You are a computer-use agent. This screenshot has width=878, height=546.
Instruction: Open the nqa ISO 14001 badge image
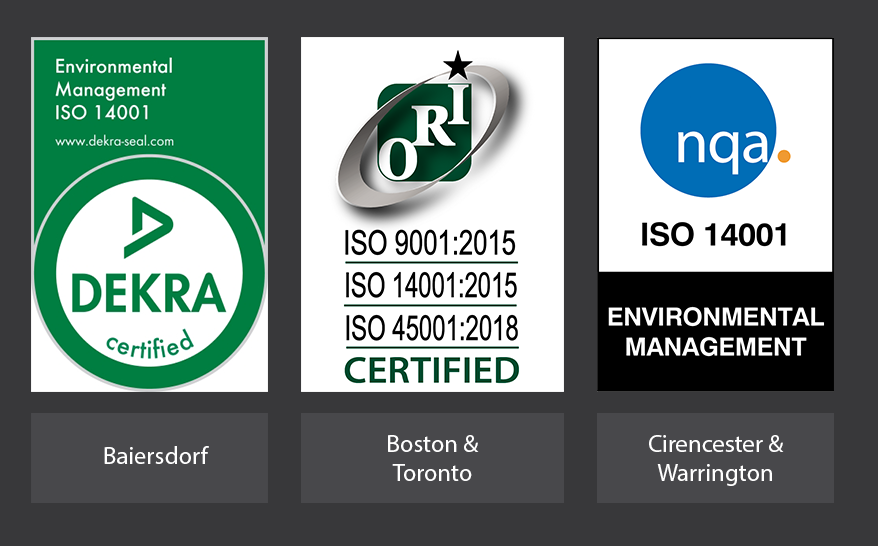pos(716,214)
